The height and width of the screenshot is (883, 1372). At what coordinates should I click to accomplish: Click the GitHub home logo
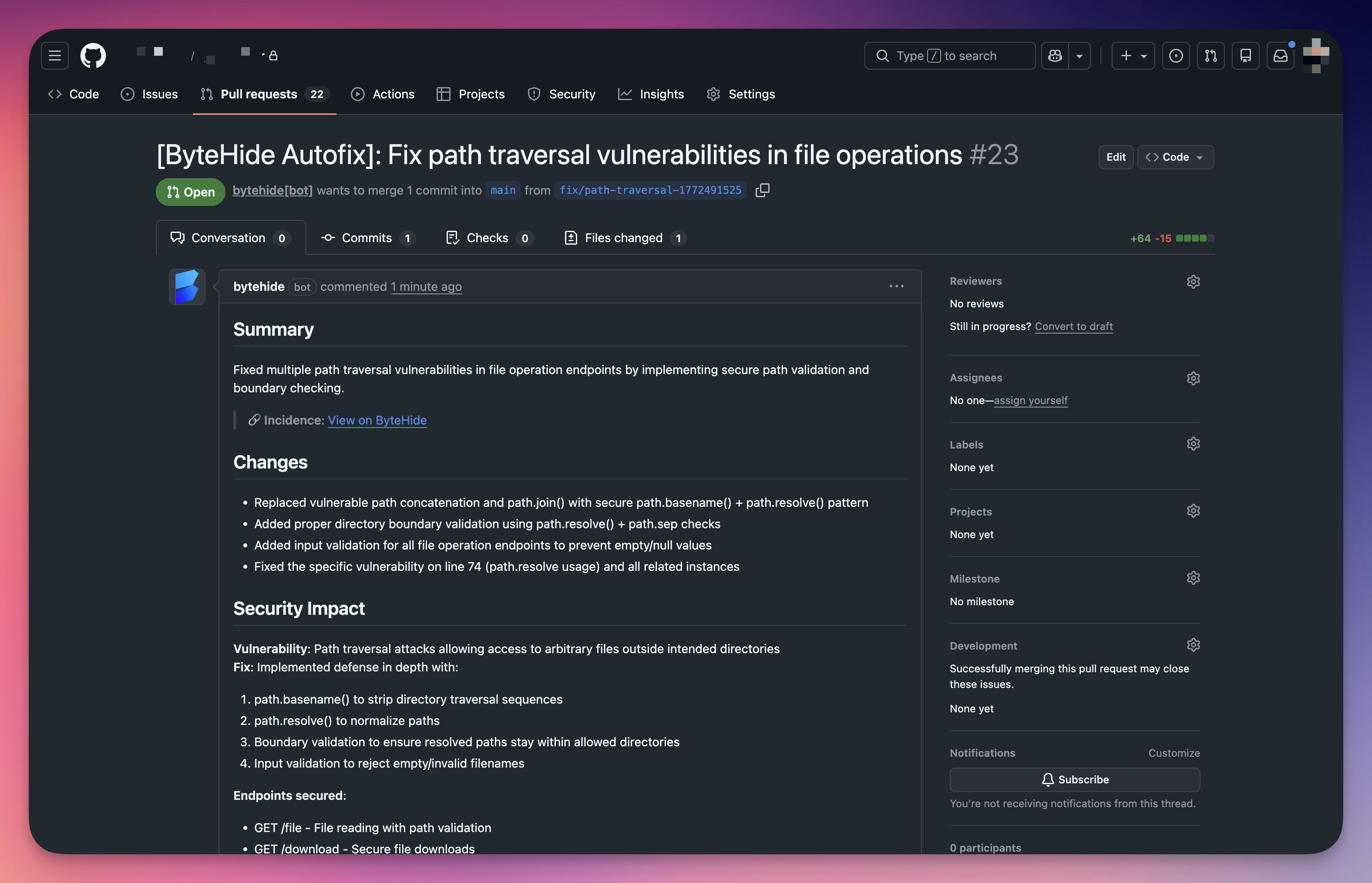92,55
